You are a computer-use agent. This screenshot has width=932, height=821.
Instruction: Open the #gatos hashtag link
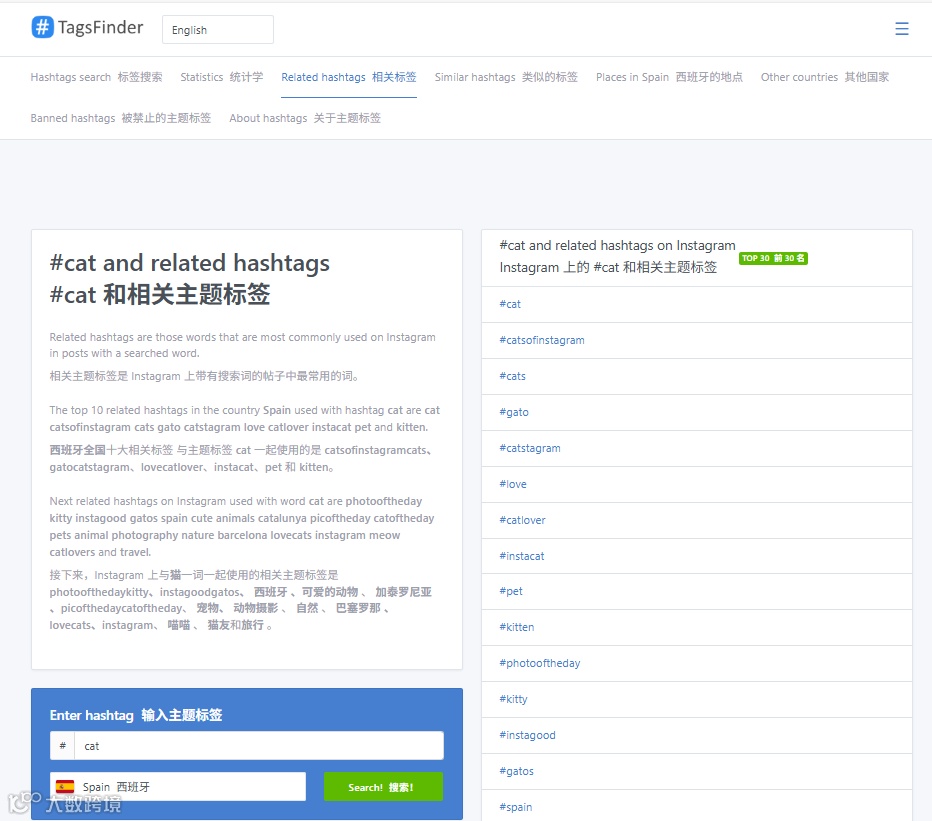pyautogui.click(x=517, y=772)
